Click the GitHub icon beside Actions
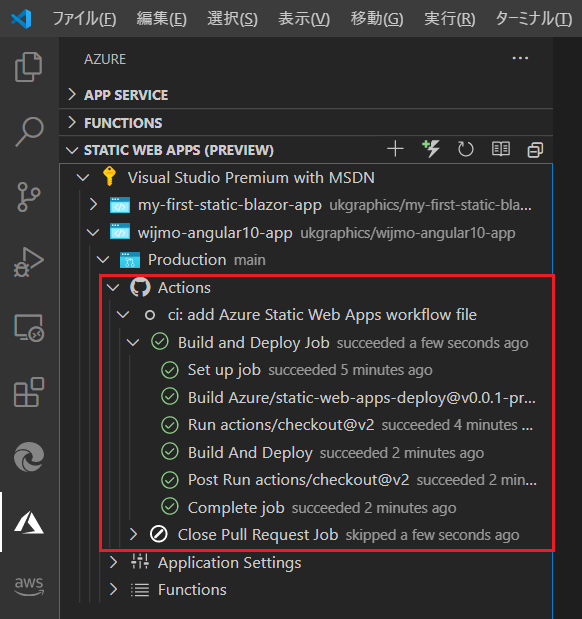582x619 pixels. (x=140, y=287)
